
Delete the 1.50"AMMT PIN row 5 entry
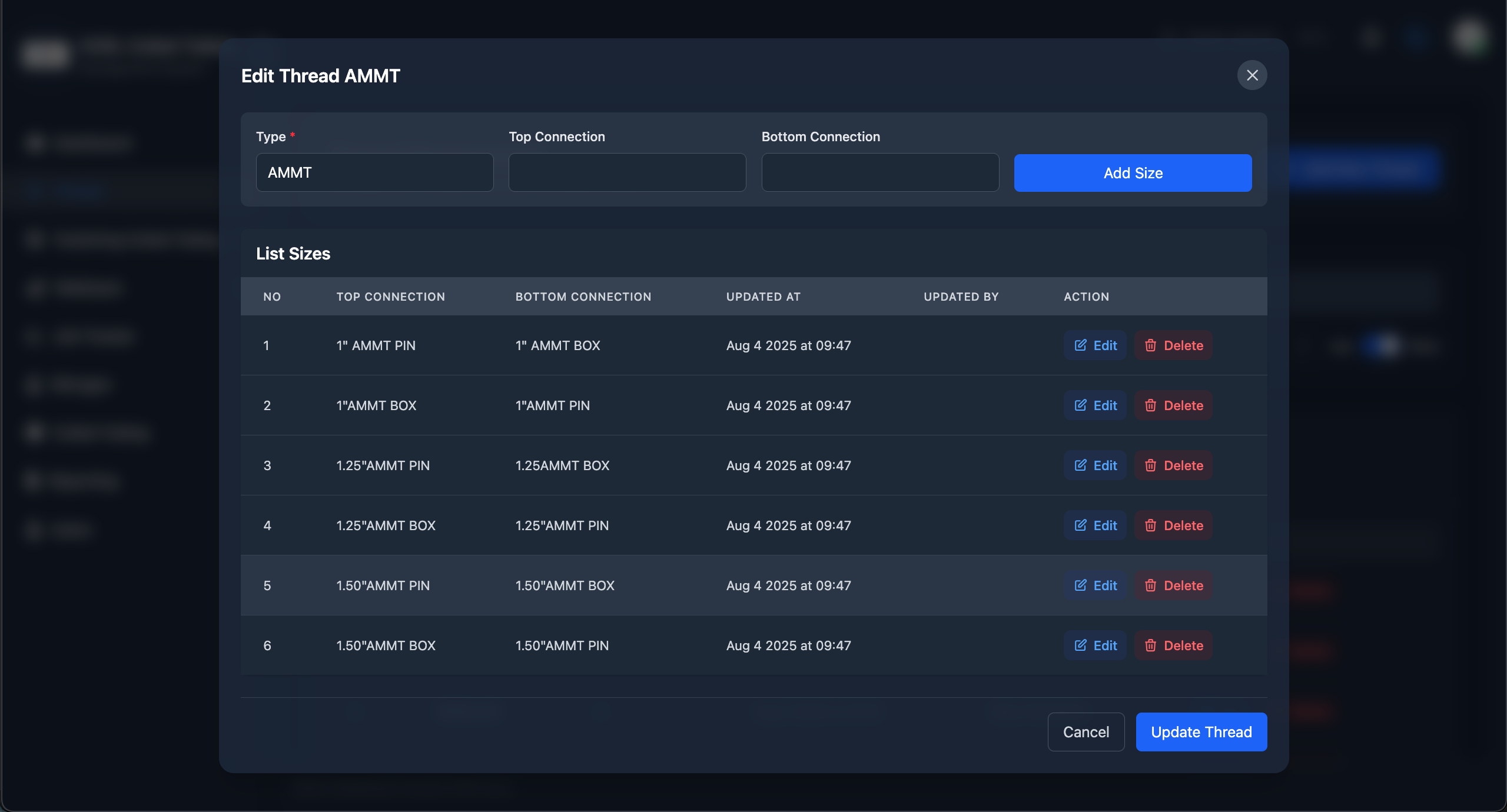(x=1173, y=585)
